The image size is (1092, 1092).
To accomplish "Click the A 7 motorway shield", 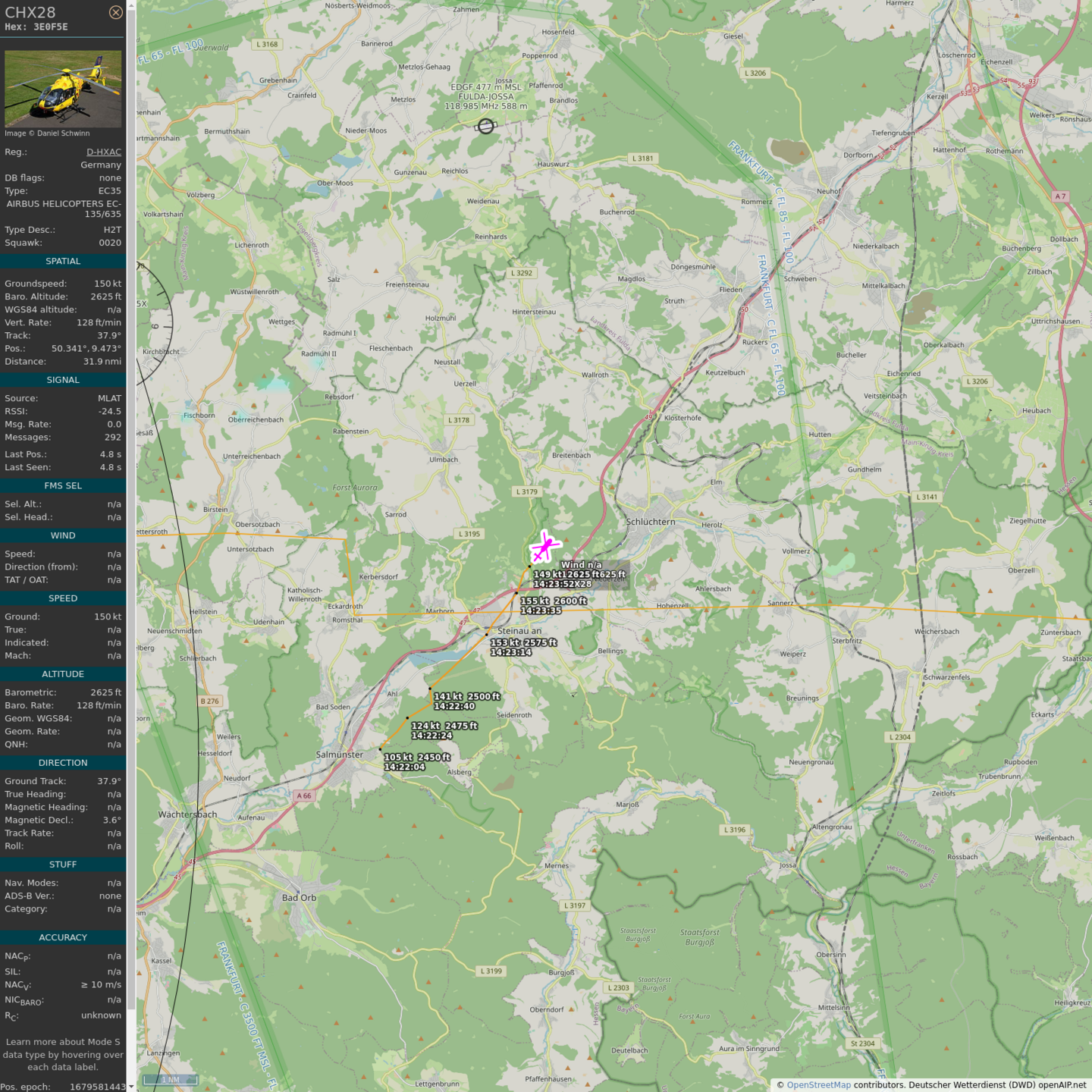I will point(1060,196).
